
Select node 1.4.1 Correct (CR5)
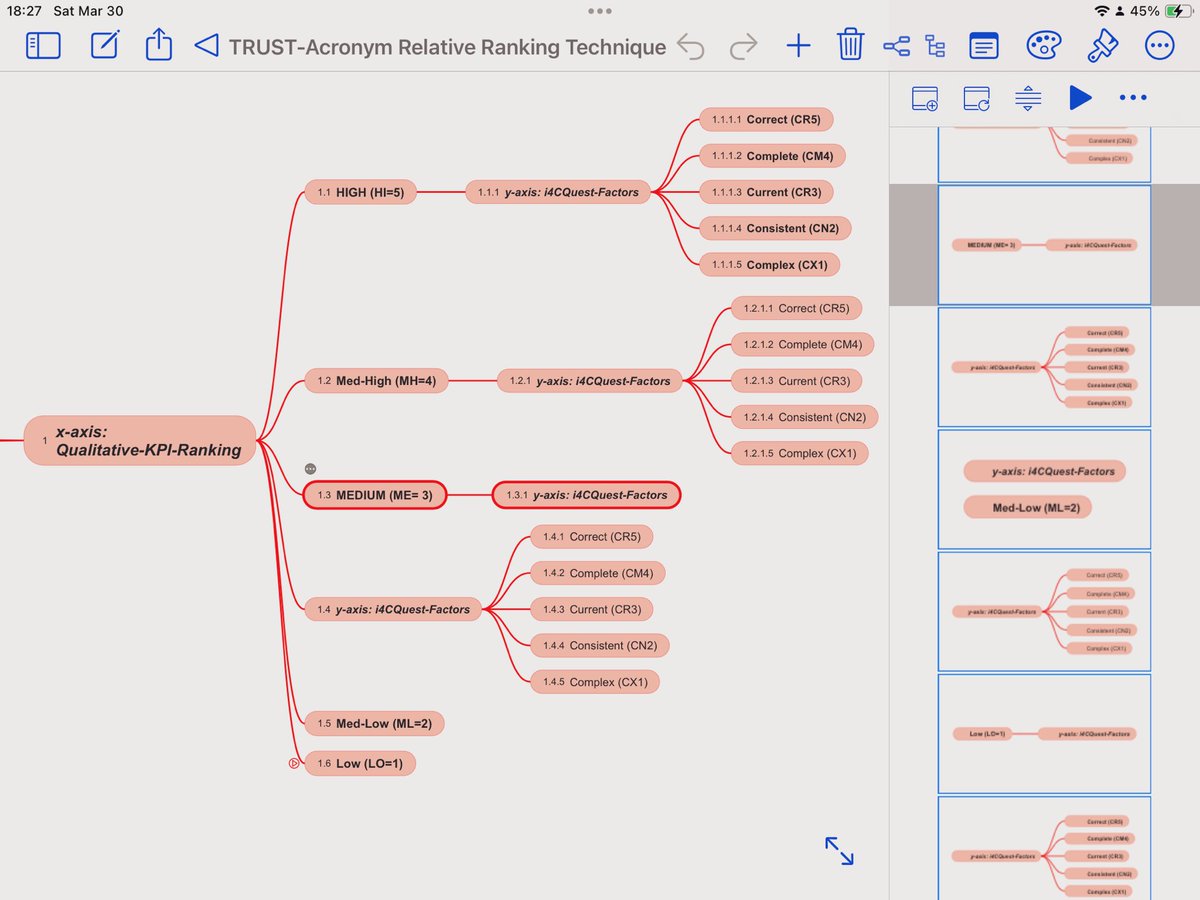click(x=591, y=537)
